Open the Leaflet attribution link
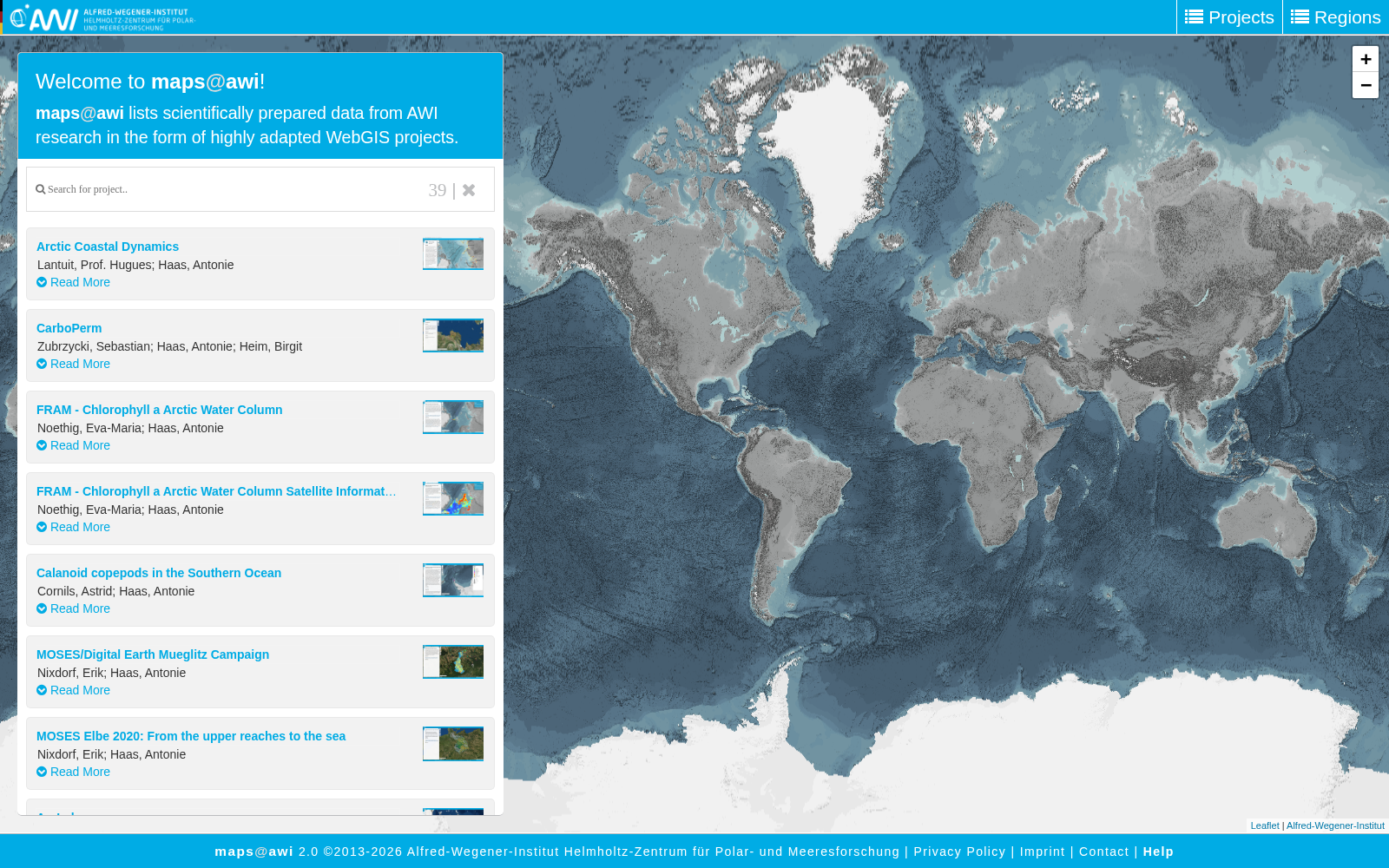The width and height of the screenshot is (1389, 868). 1265,825
